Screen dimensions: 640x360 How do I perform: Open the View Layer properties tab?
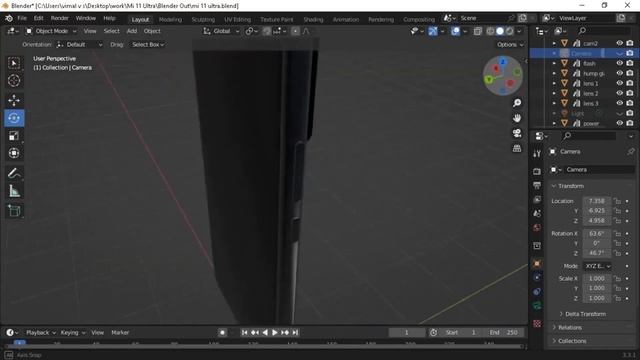pos(537,200)
